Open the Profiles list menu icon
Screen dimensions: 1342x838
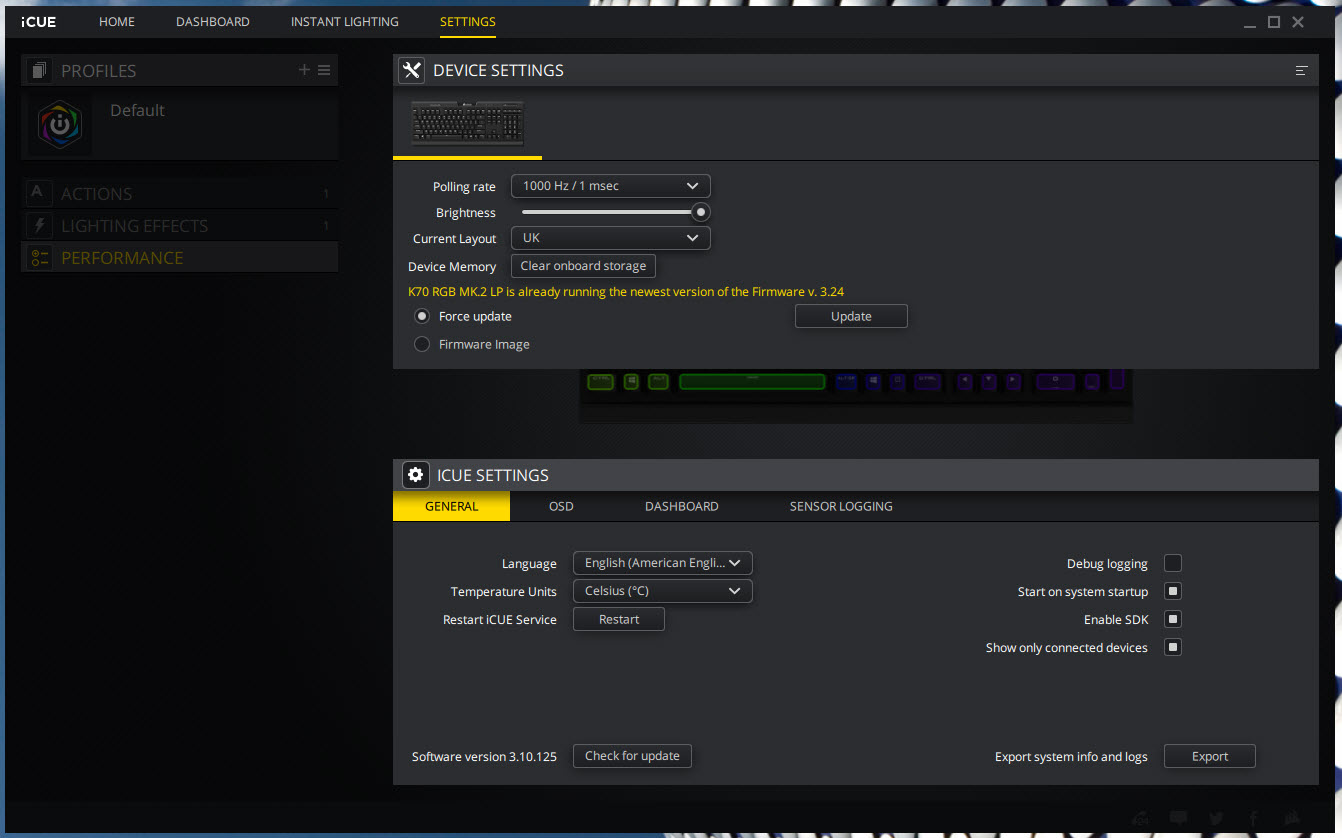324,70
